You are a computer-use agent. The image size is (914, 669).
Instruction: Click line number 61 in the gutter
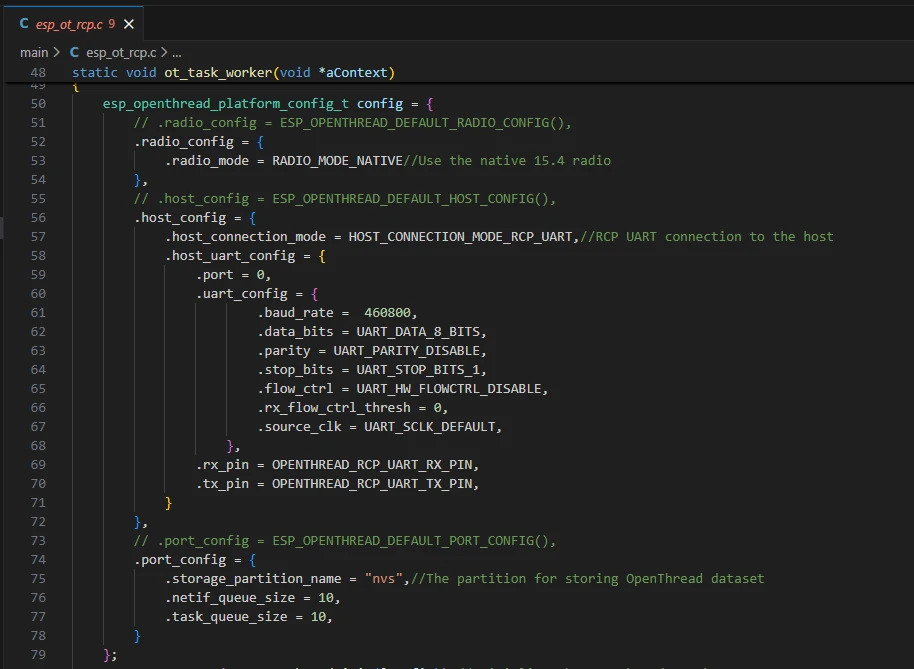38,313
